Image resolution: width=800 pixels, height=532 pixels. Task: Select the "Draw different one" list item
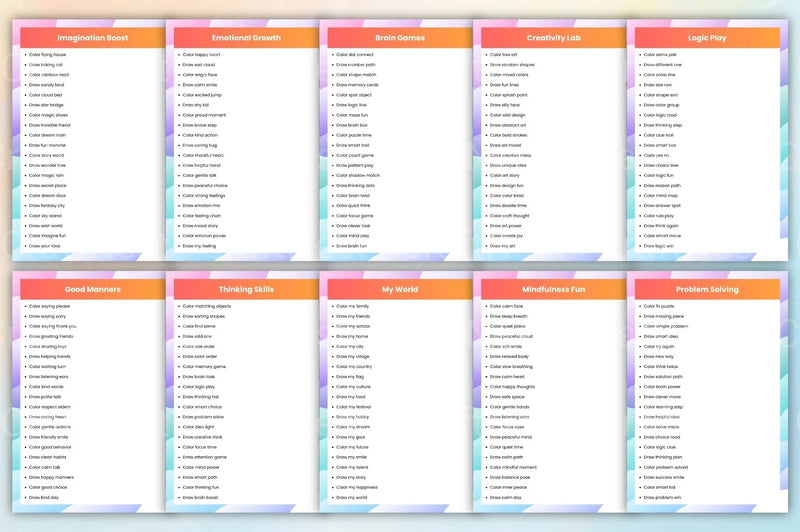coord(663,65)
